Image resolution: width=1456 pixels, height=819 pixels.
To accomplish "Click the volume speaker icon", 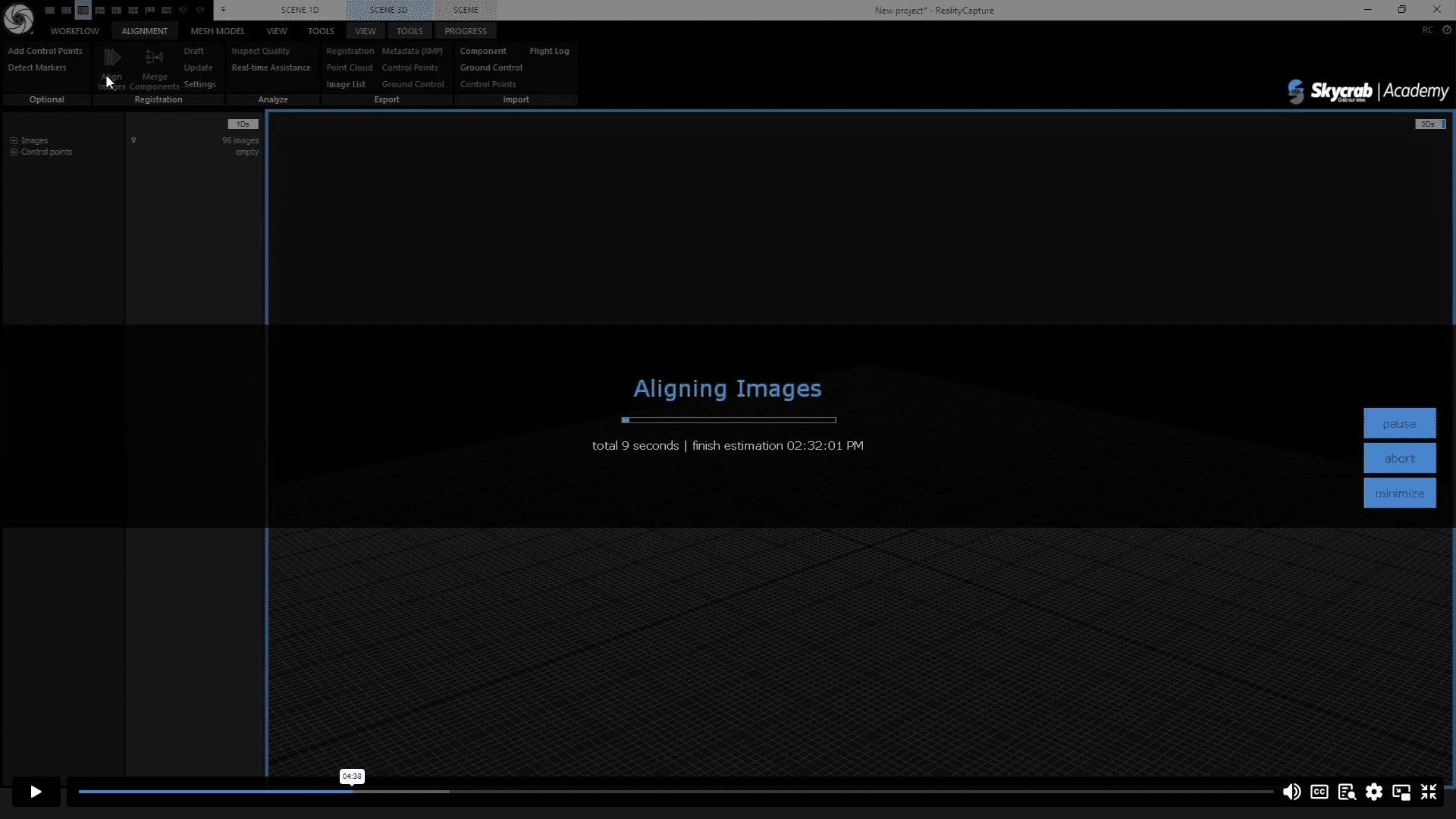I will tap(1291, 792).
